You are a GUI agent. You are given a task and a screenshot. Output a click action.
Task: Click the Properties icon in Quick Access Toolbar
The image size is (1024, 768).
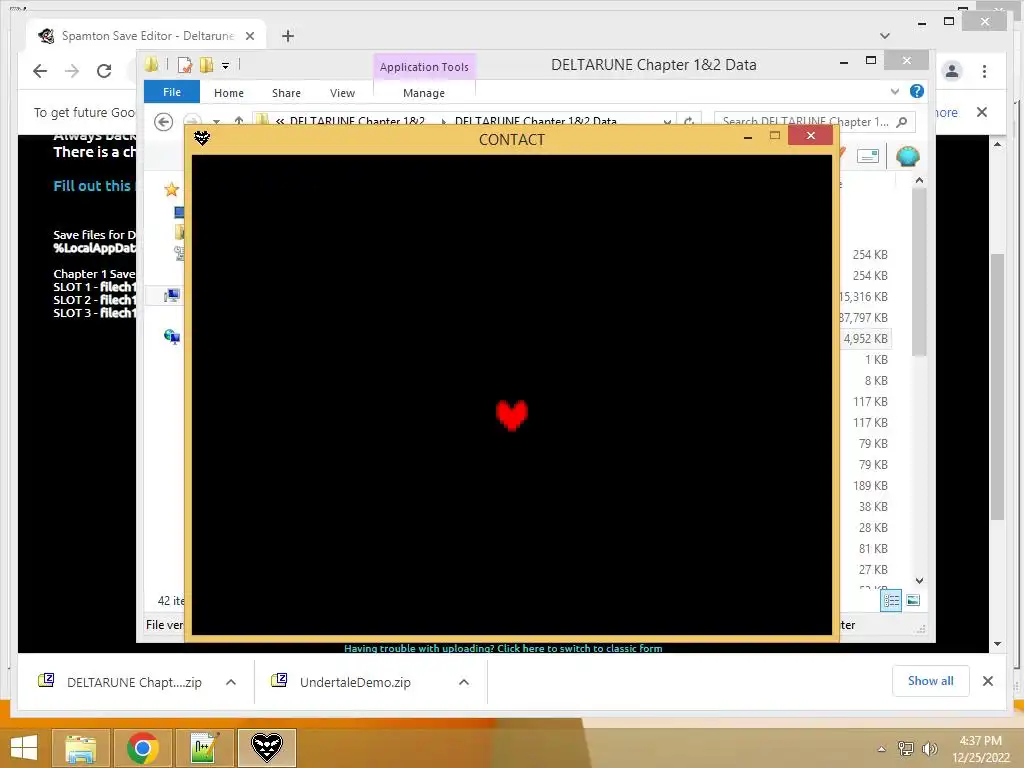(x=185, y=65)
